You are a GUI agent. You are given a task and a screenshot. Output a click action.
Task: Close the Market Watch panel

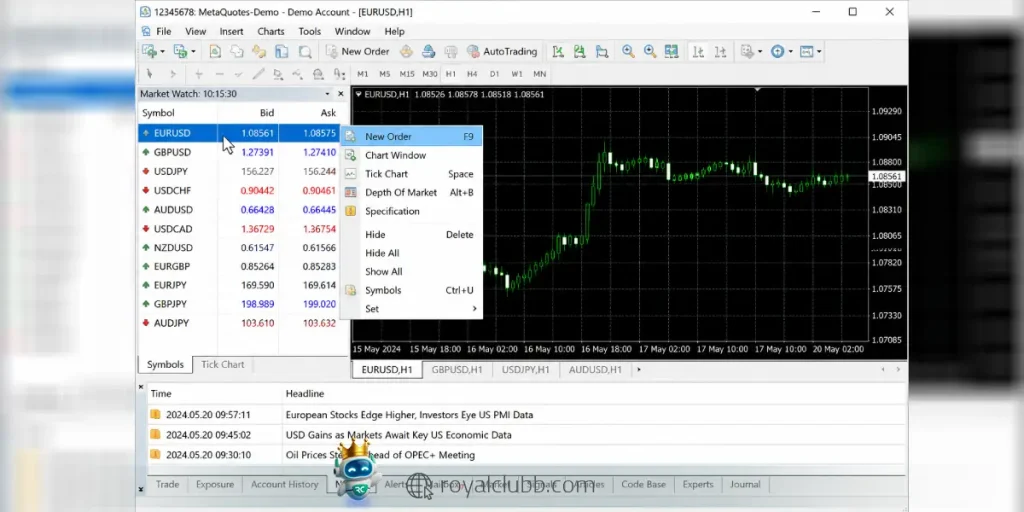point(340,94)
